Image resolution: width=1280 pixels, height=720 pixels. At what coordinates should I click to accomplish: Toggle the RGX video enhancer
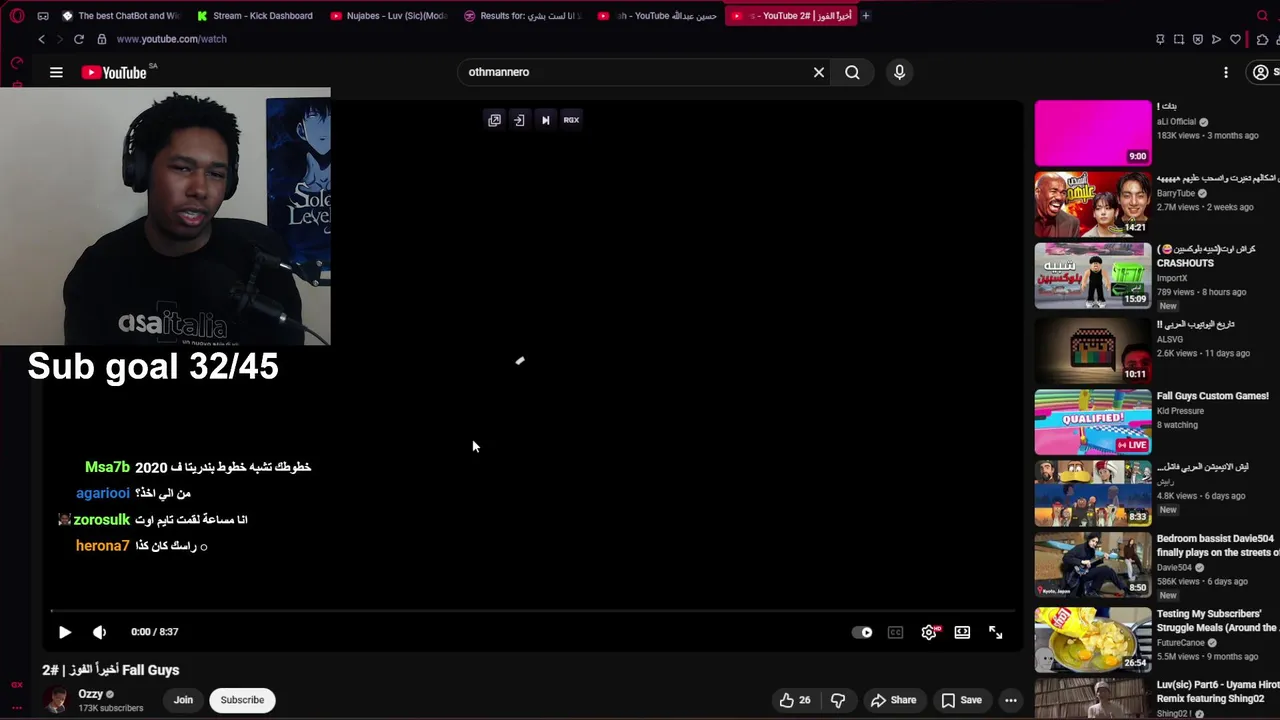point(571,120)
